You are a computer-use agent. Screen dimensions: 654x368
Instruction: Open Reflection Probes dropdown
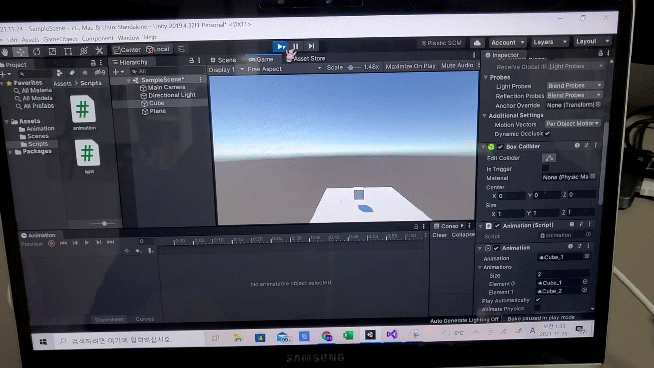[x=574, y=95]
